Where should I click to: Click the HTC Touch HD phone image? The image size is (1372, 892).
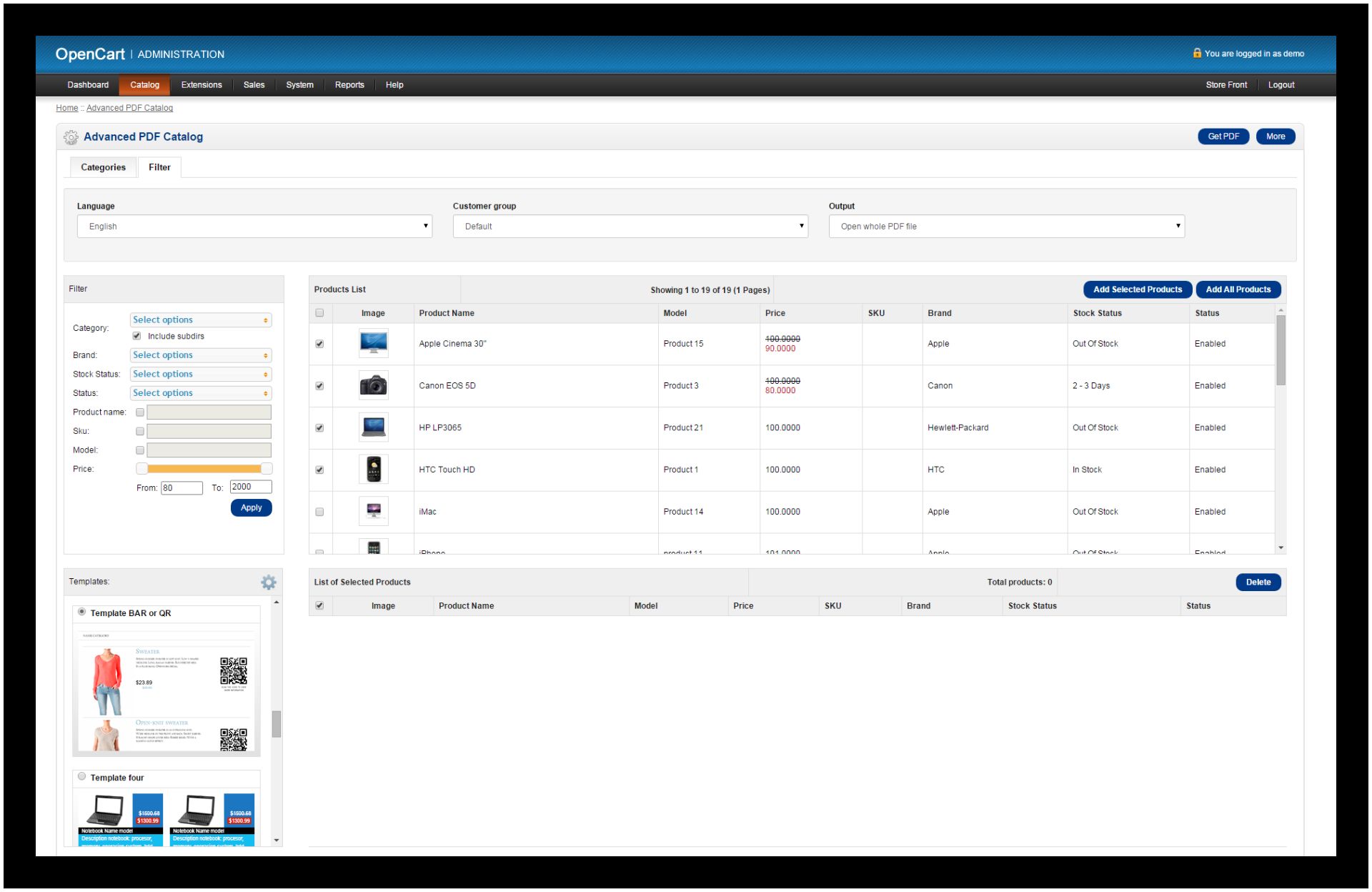point(373,470)
